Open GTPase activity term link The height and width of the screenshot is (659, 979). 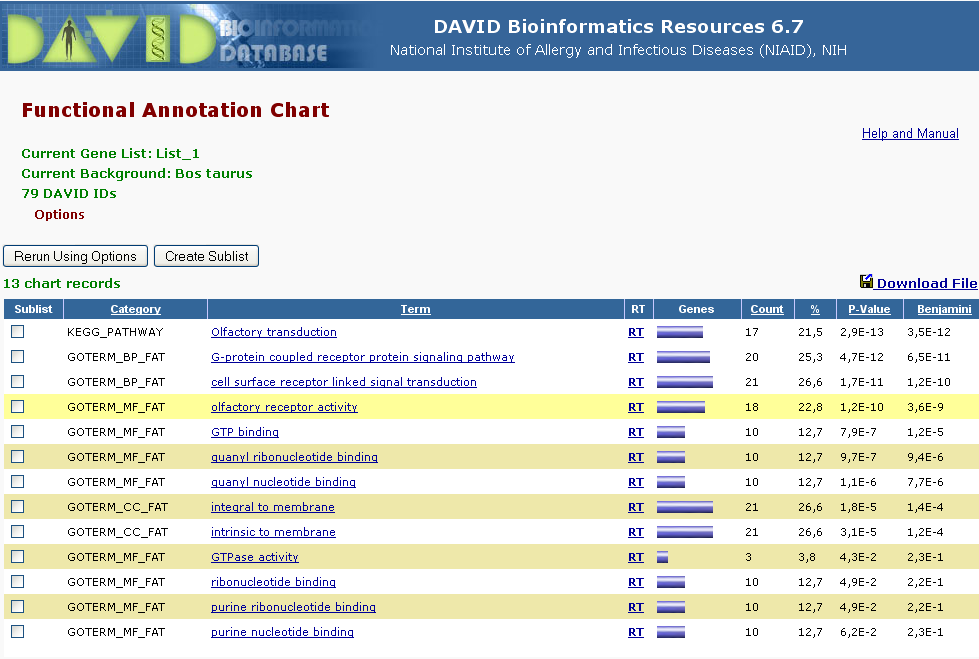[x=255, y=557]
